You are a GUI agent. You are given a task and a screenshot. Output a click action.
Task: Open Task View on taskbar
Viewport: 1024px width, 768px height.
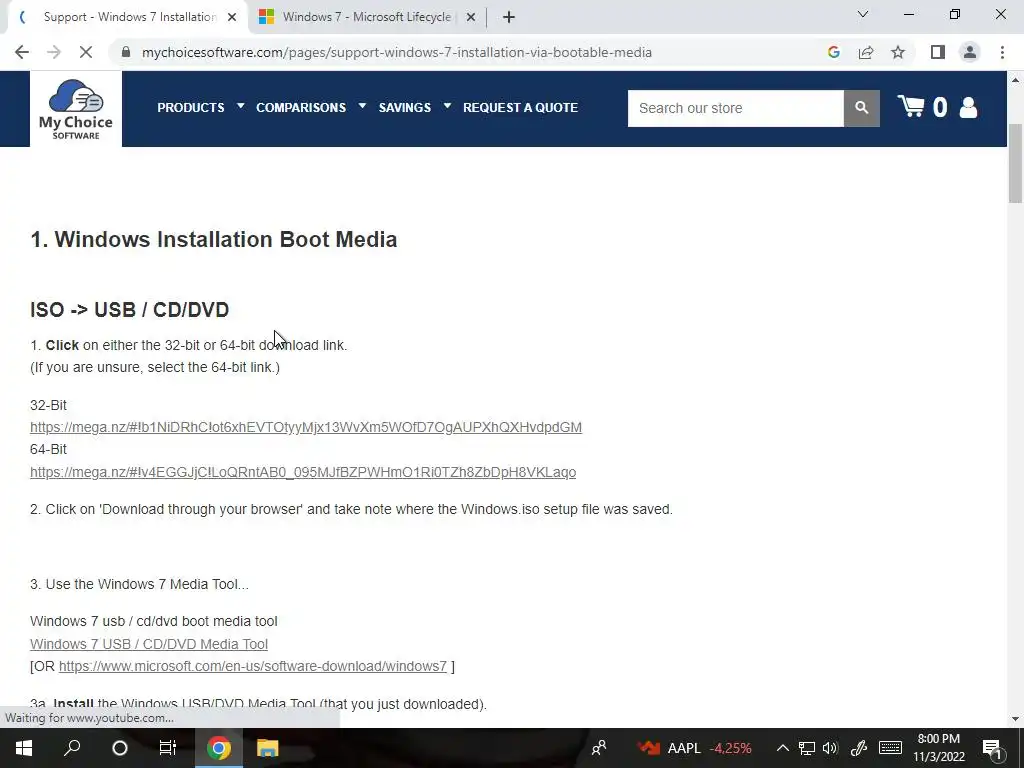[x=168, y=748]
